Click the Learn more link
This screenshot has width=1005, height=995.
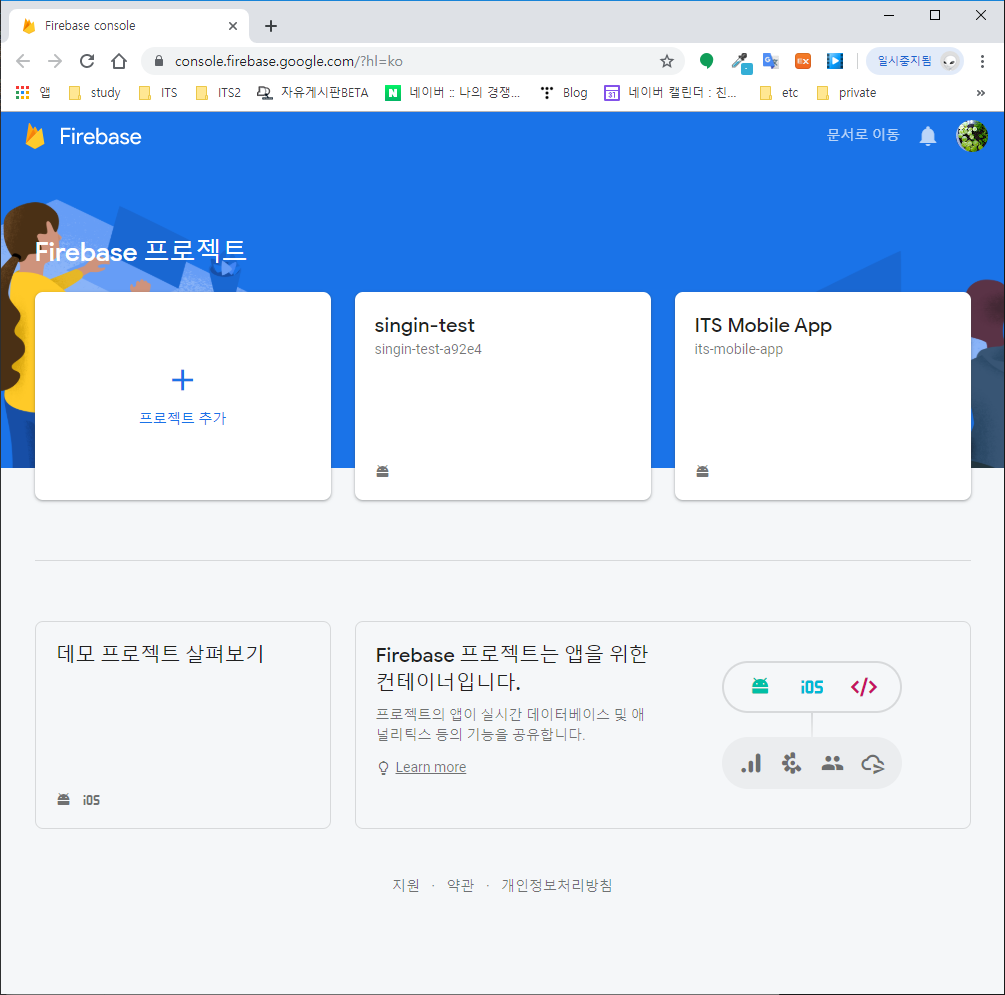(431, 767)
